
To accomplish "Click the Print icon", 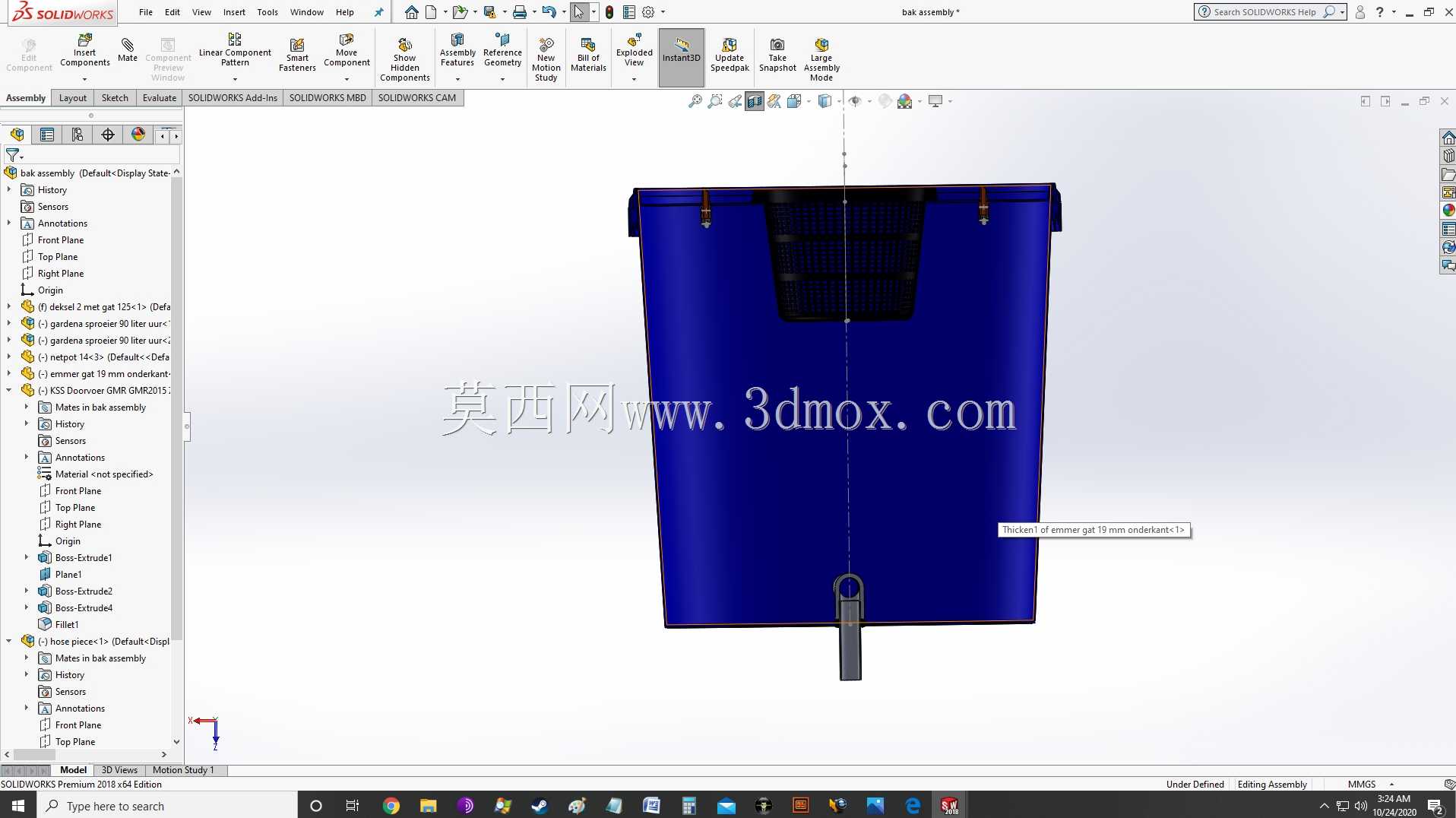I will tap(520, 12).
